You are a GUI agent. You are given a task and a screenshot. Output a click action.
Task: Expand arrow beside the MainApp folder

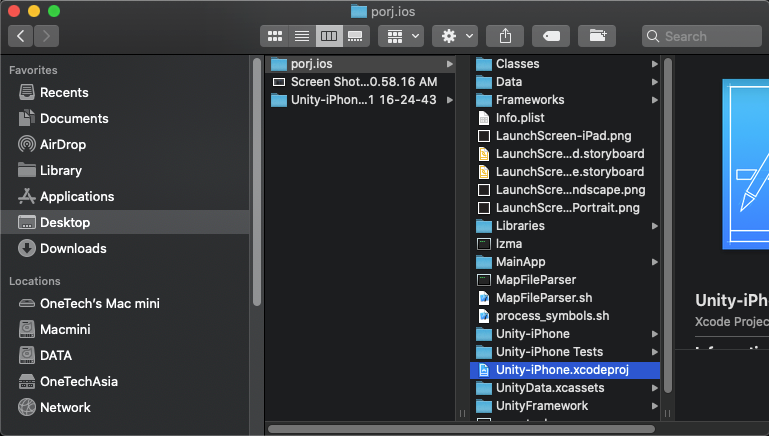(x=654, y=261)
